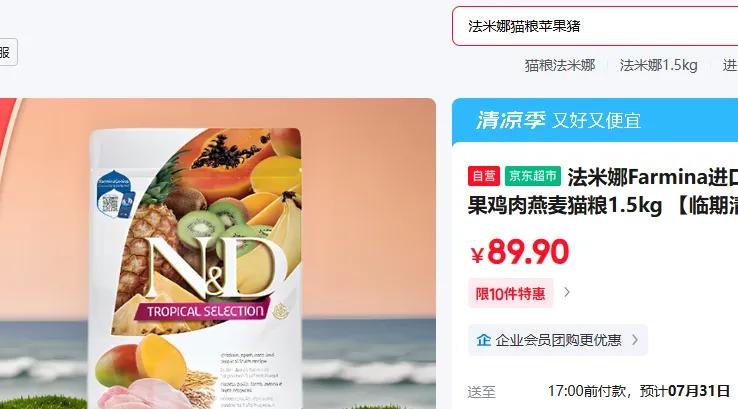Expand the arrow after 企业会员团购更优惠
The width and height of the screenshot is (738, 409).
point(635,340)
